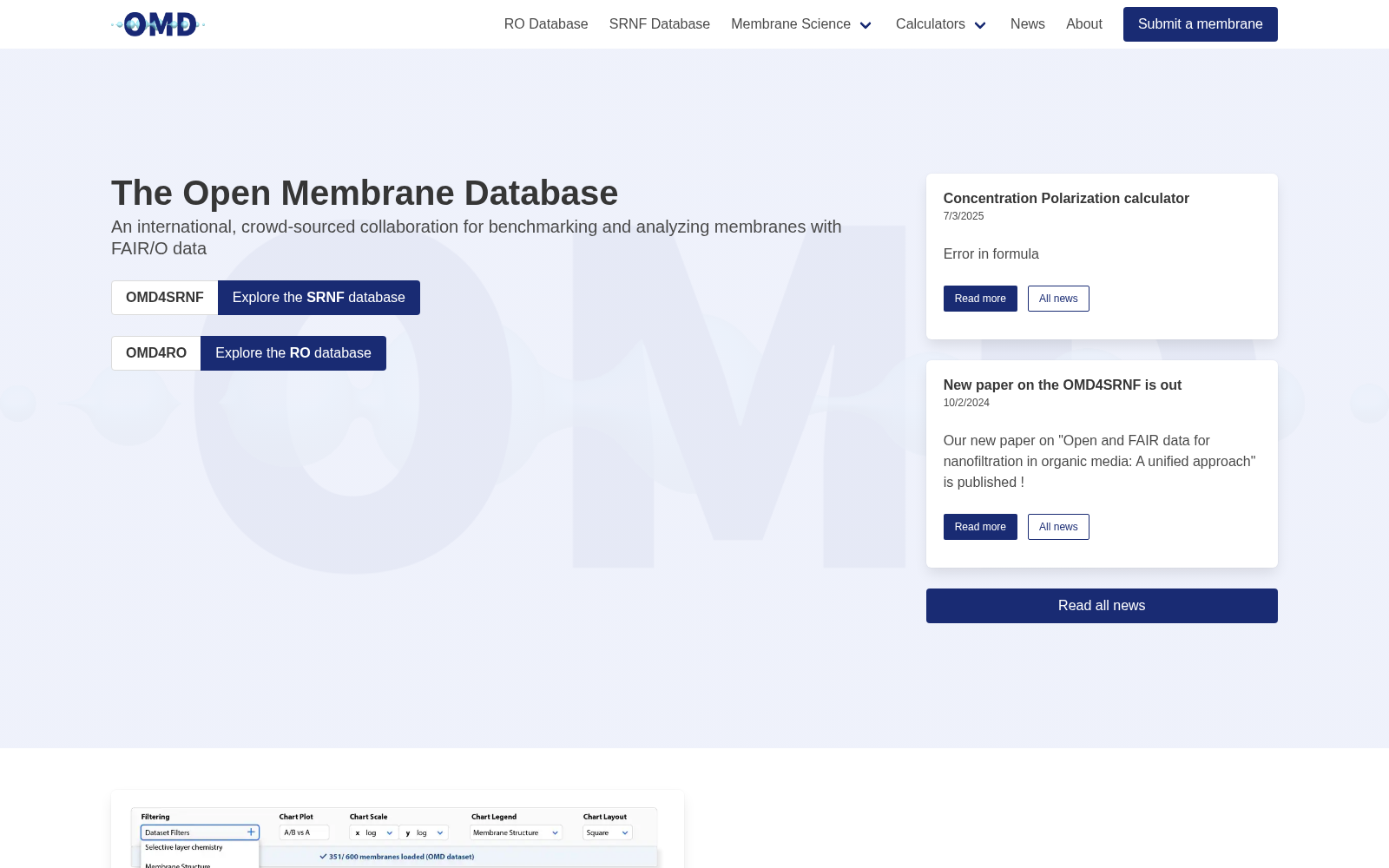Expand the Membrane Science dropdown menu
Screen dimensions: 1389x868
point(801,24)
